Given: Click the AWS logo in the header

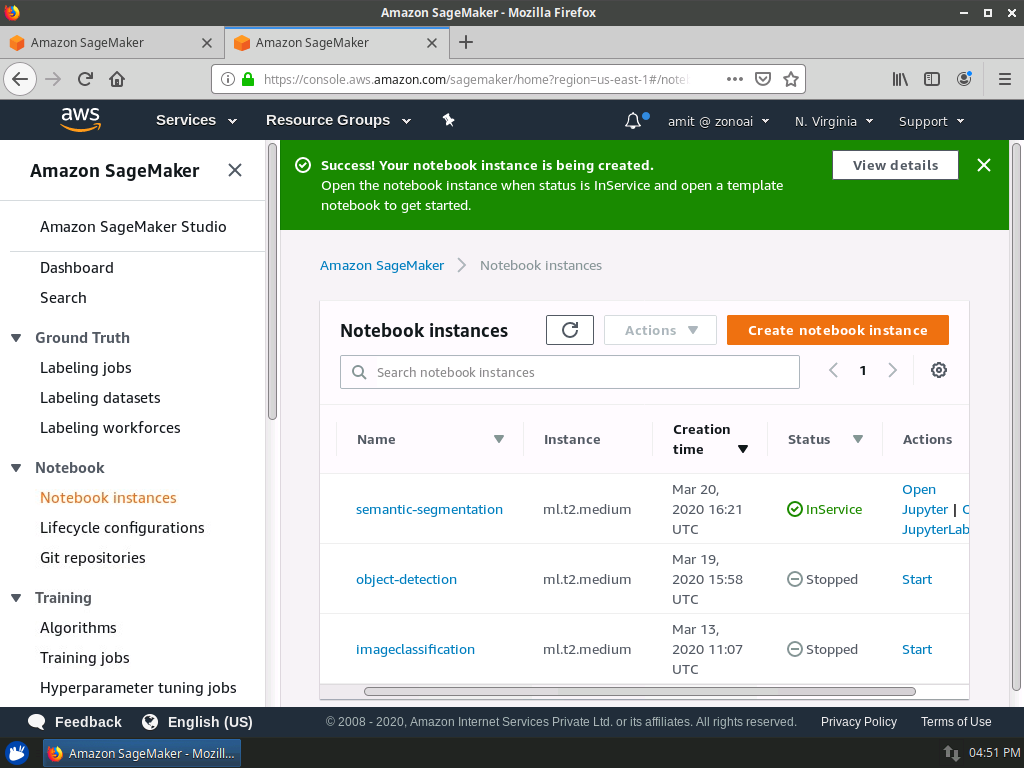Looking at the screenshot, I should pyautogui.click(x=80, y=120).
